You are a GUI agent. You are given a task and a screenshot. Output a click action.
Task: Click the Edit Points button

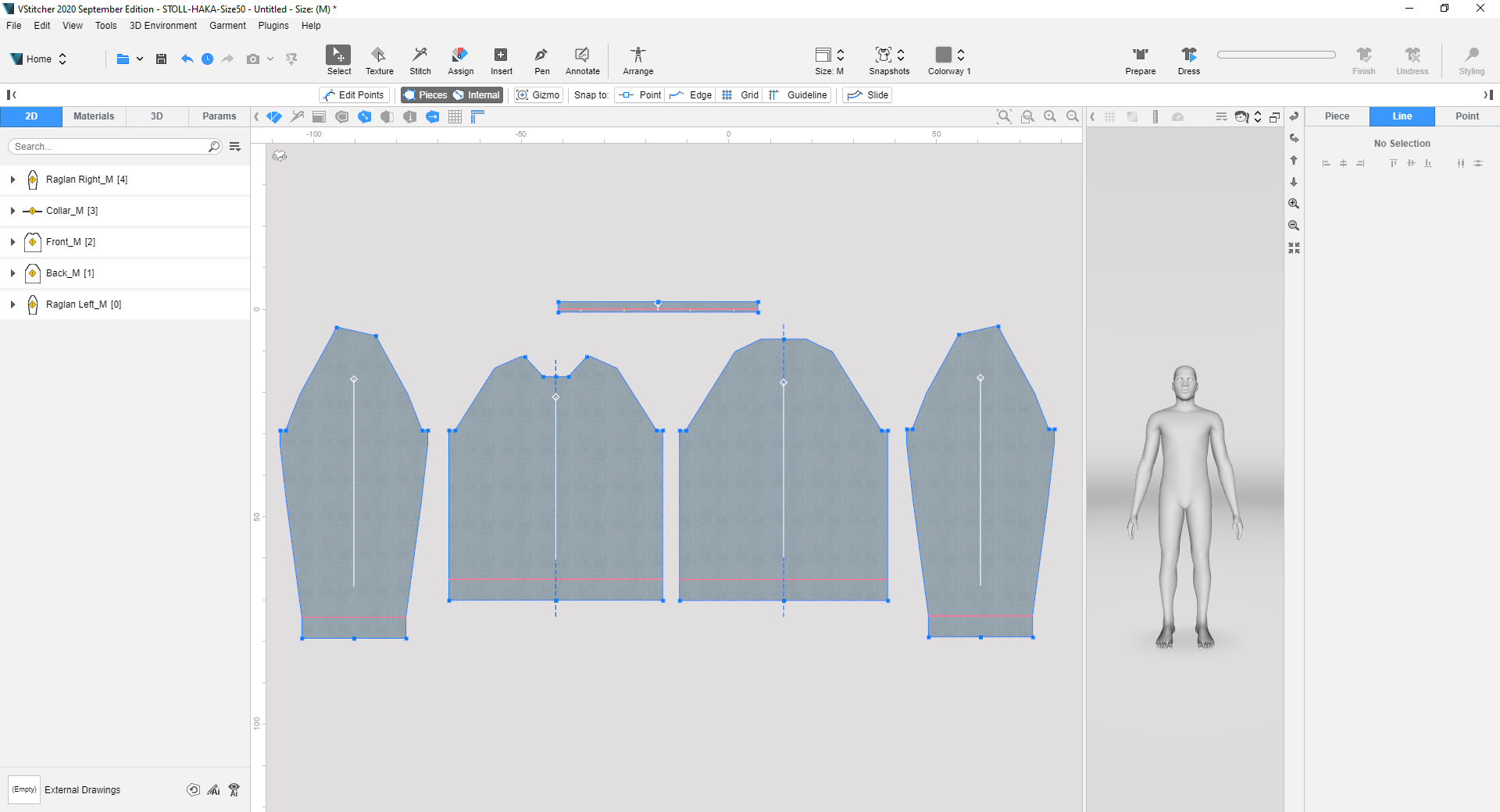354,94
